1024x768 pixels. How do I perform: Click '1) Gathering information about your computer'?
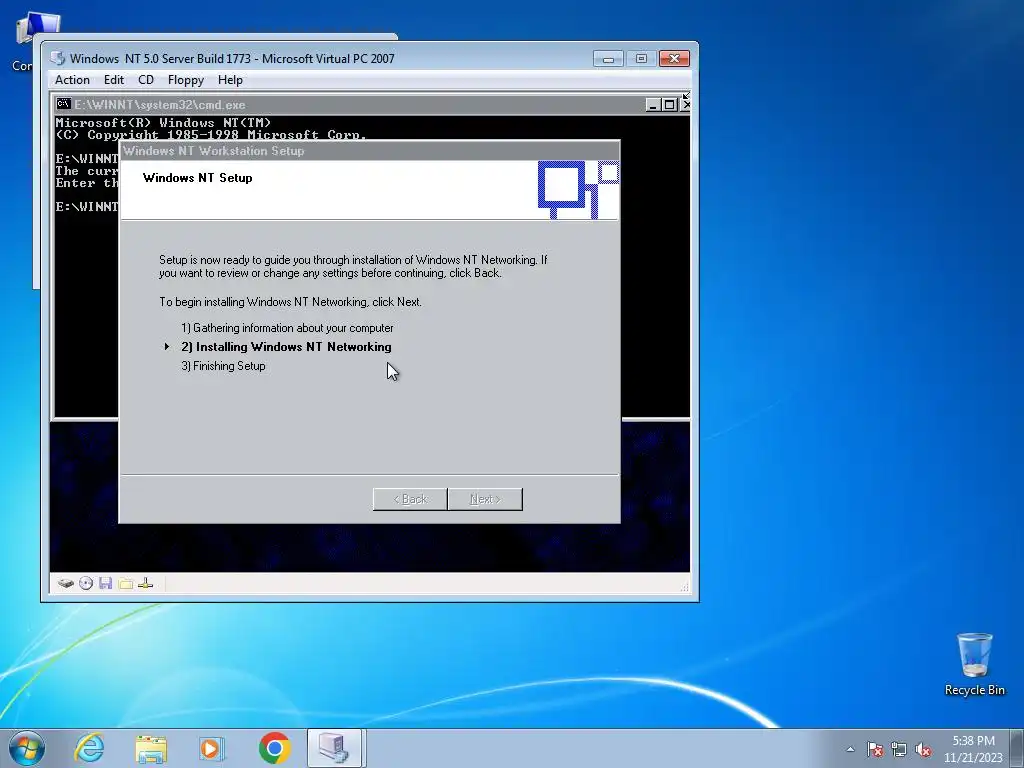tap(287, 328)
